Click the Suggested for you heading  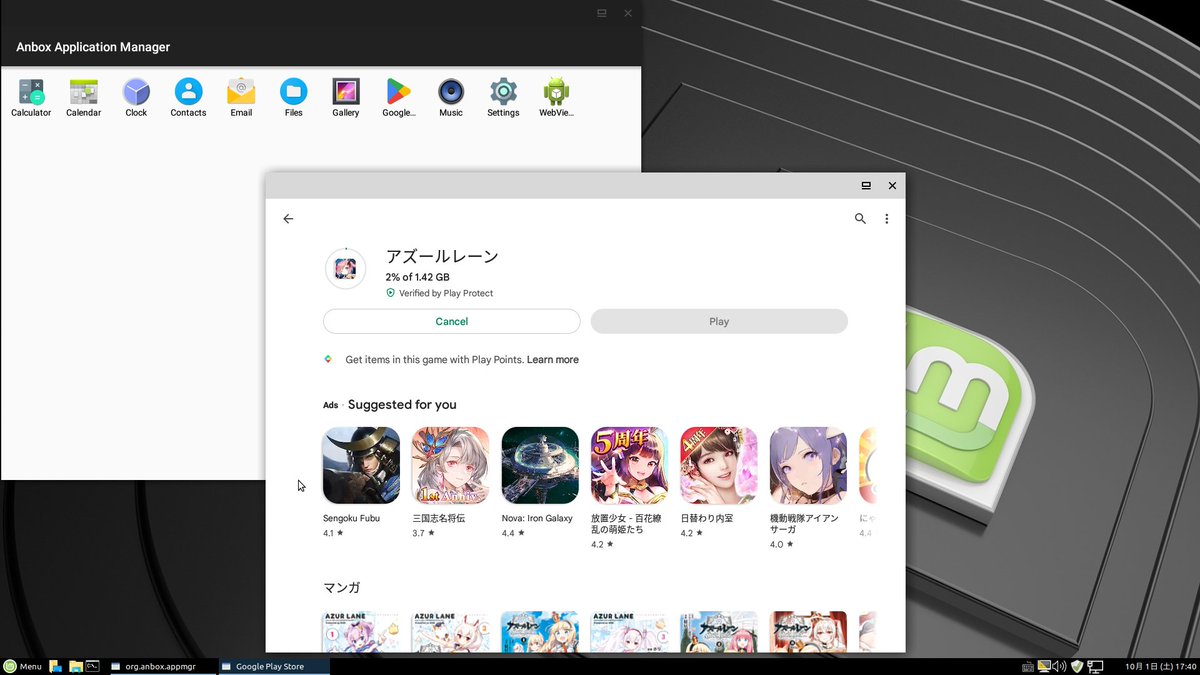(402, 405)
